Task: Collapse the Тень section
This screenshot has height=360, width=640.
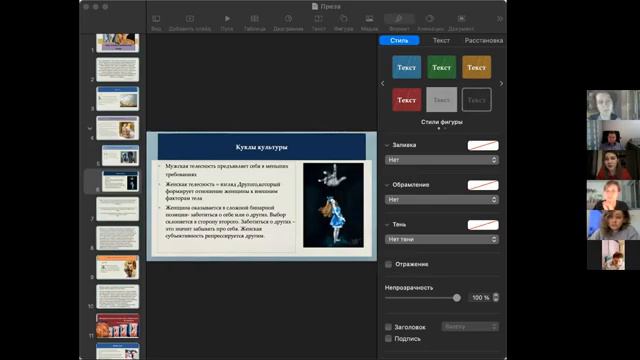Action: [x=387, y=224]
